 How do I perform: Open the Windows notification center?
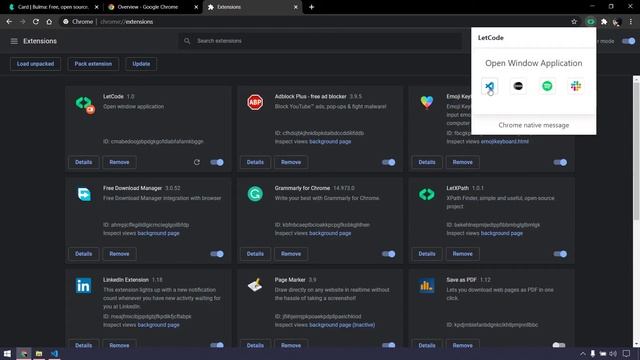(627, 353)
